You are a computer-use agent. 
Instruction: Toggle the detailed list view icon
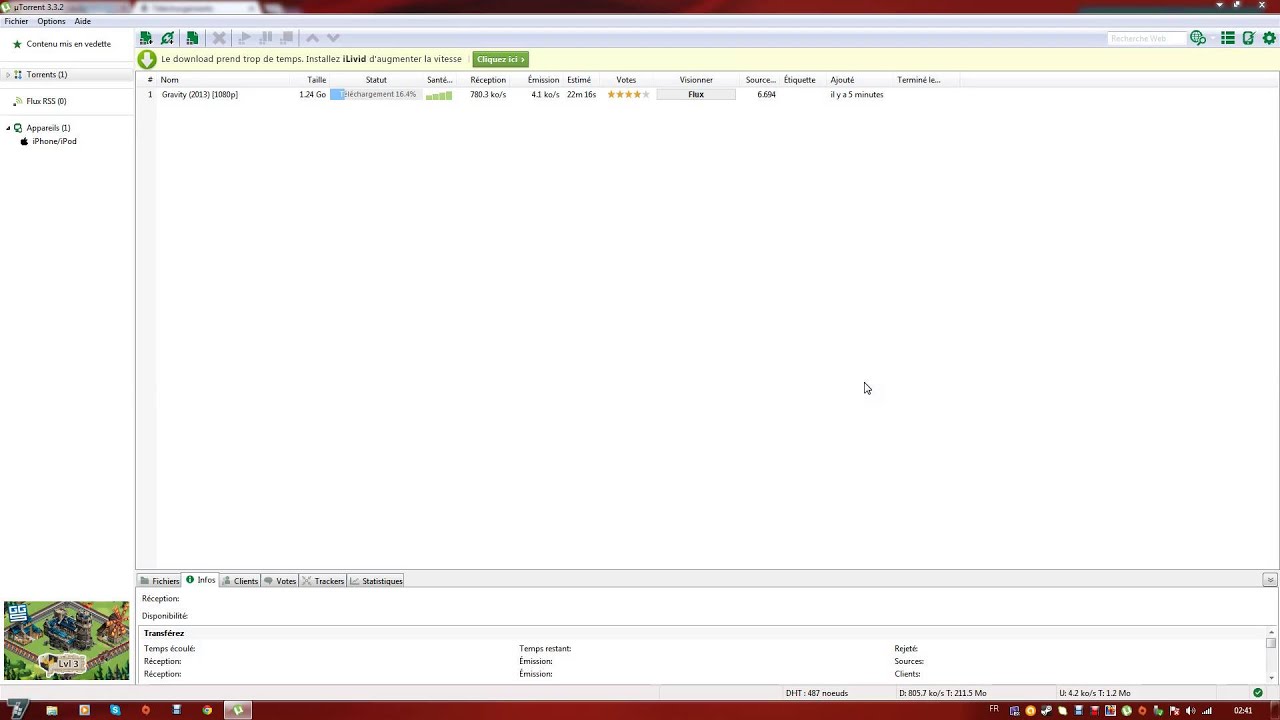point(1228,38)
